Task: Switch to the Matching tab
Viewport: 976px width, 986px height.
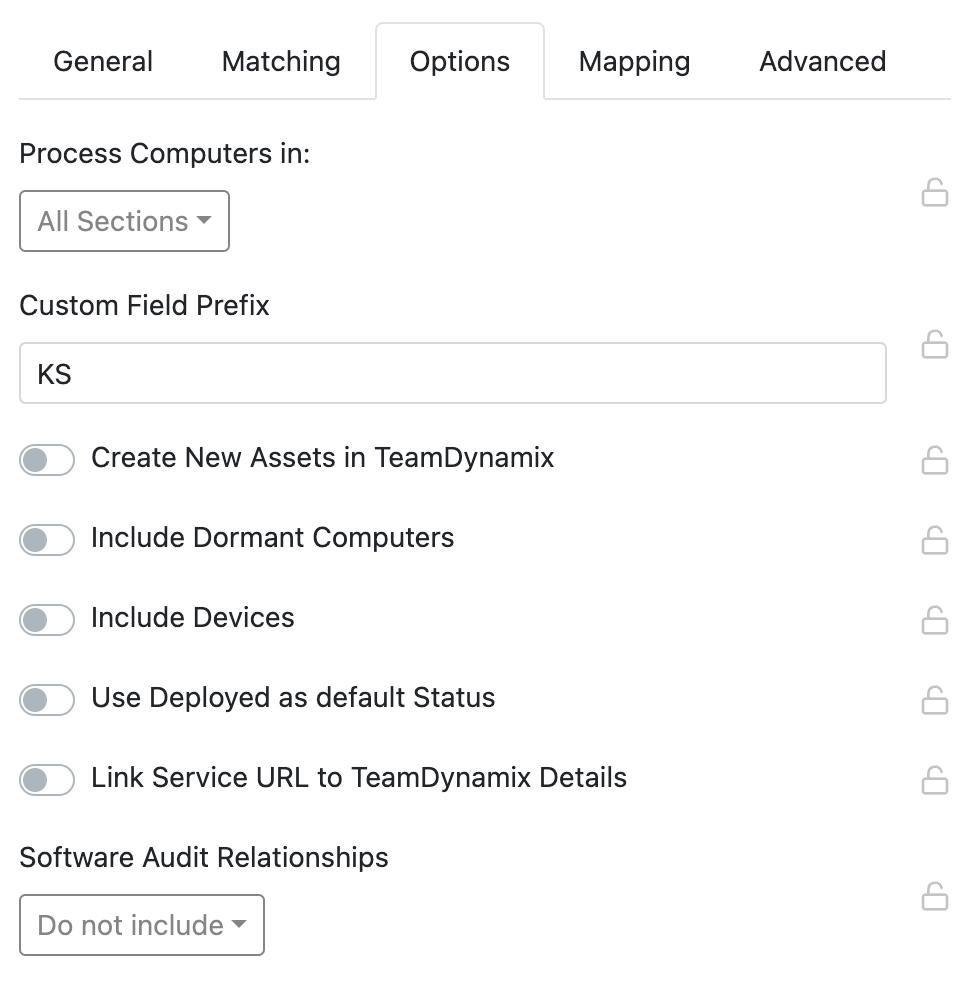Action: [x=280, y=61]
